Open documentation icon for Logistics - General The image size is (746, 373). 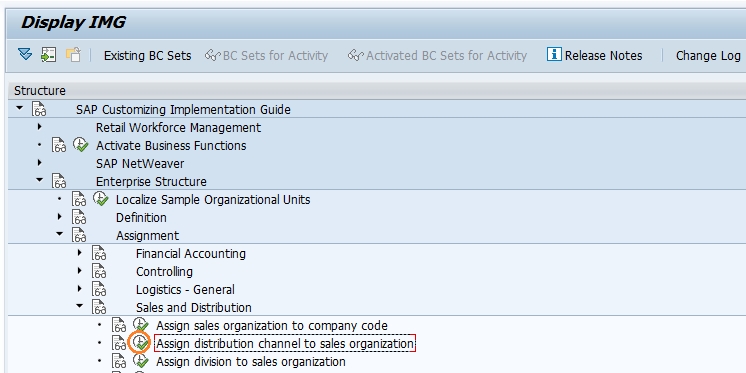point(99,290)
